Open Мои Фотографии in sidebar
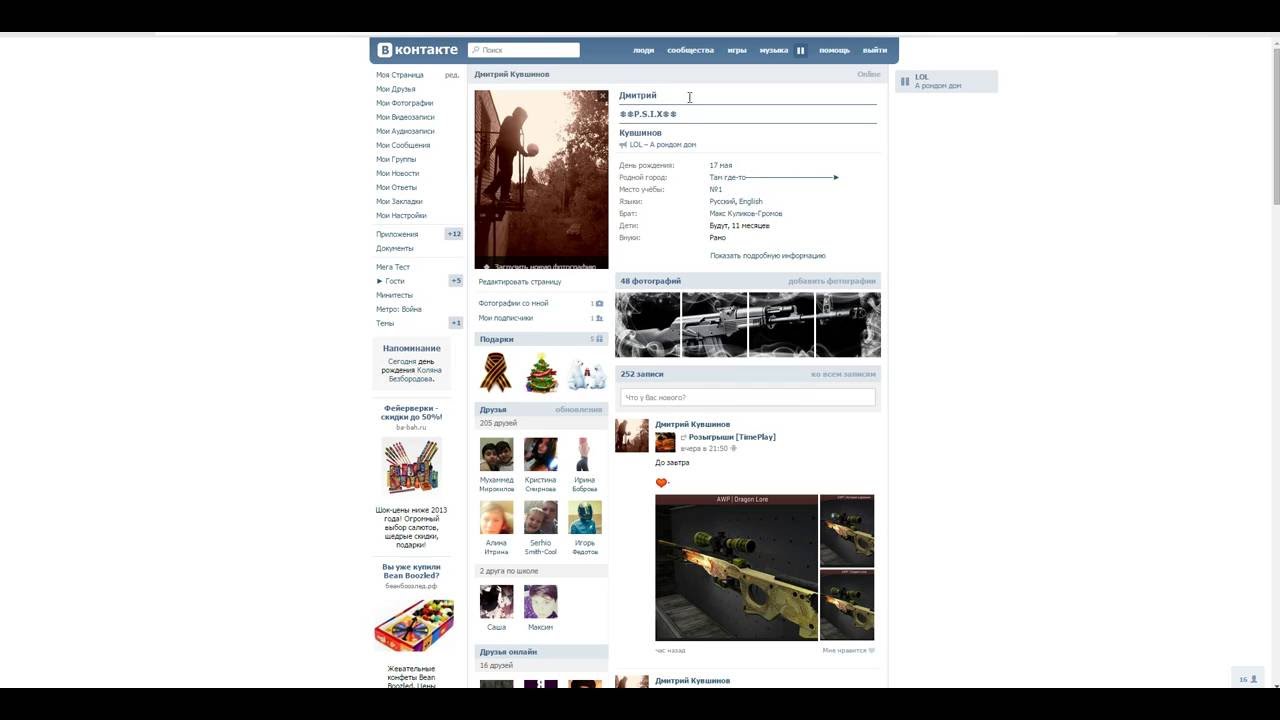This screenshot has width=1280, height=720. pos(405,103)
